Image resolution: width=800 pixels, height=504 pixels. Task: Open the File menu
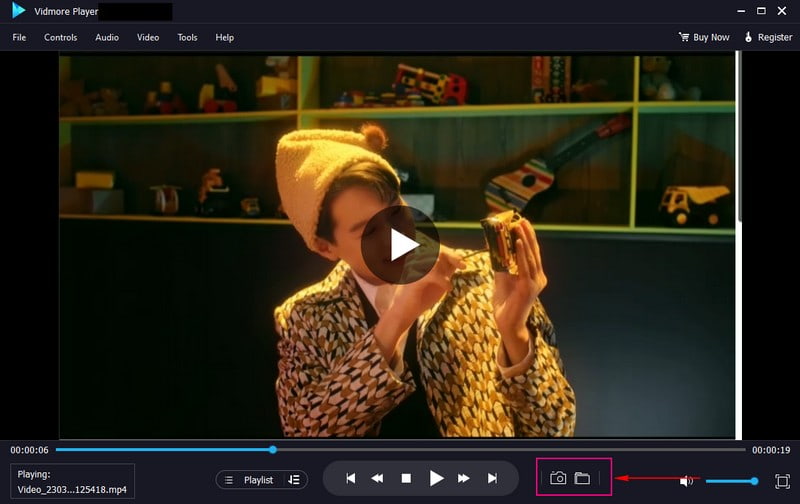(x=19, y=37)
